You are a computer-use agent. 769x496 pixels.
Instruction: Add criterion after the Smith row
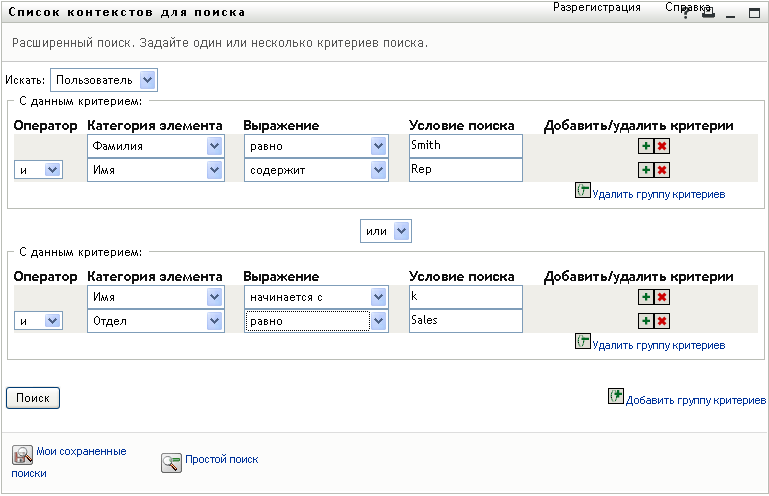click(x=646, y=146)
